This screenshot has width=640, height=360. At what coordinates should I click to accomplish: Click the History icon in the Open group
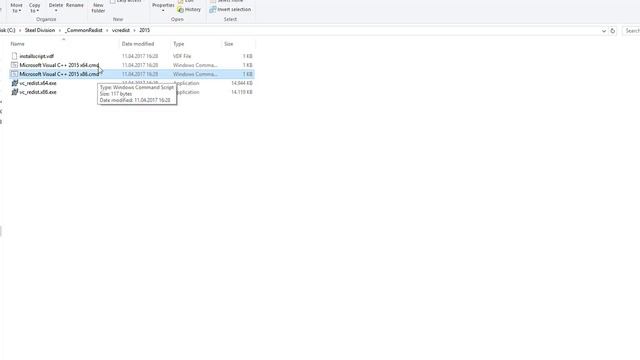180,9
